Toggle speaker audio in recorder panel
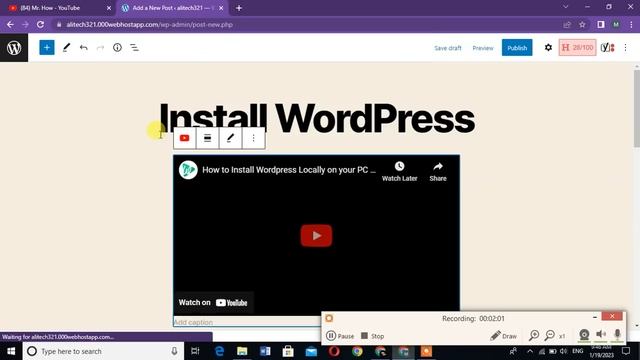Image resolution: width=640 pixels, height=360 pixels. coord(601,335)
